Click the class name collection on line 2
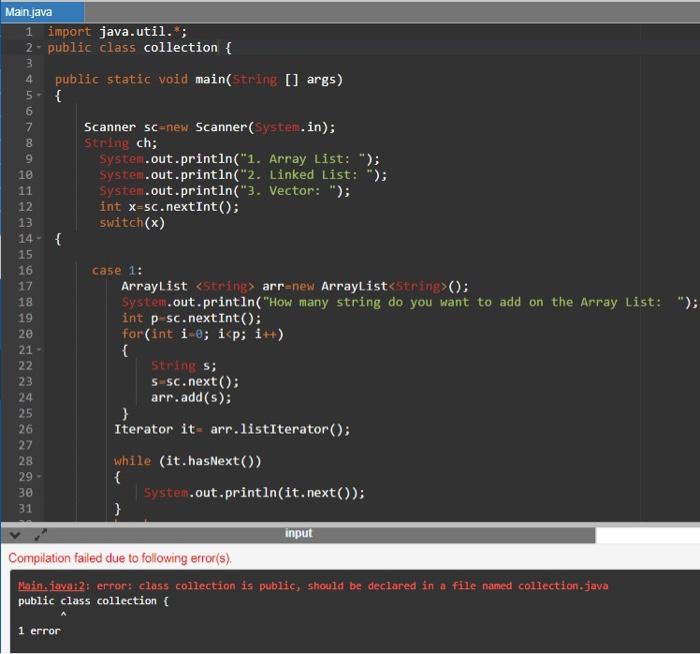 point(180,47)
